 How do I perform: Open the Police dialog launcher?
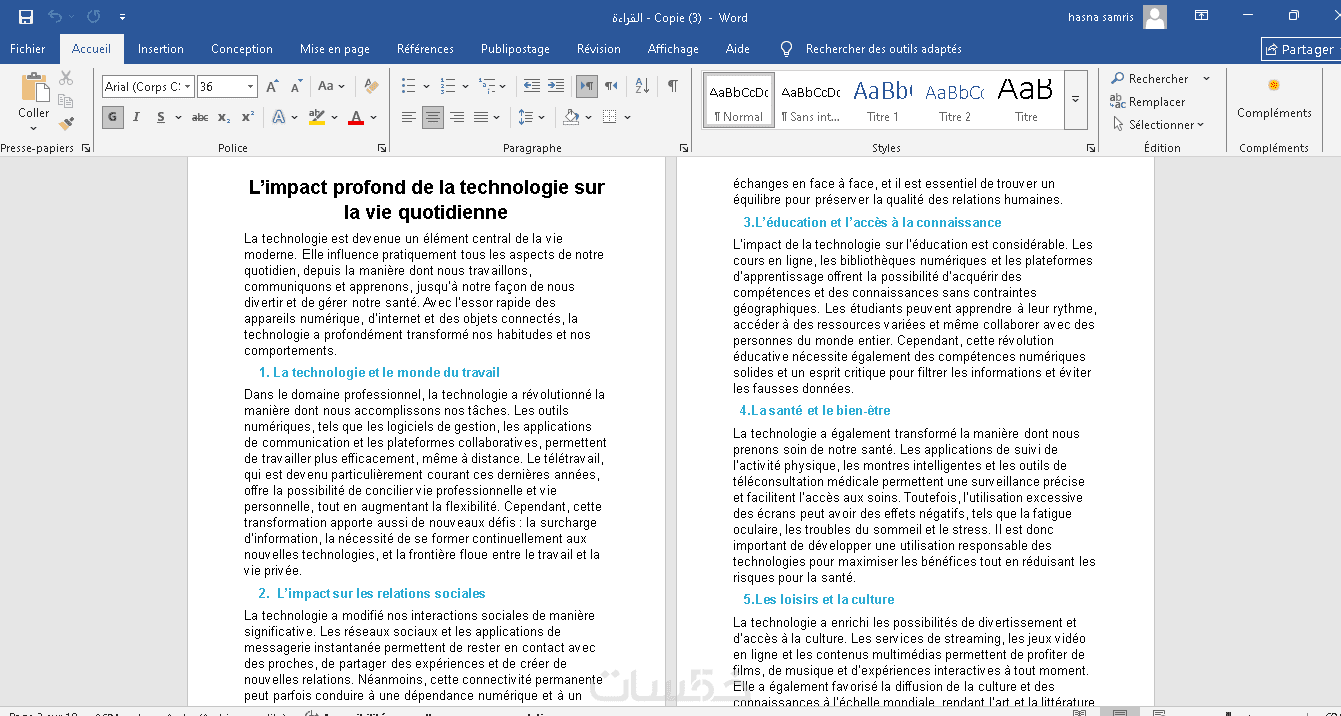tap(382, 148)
